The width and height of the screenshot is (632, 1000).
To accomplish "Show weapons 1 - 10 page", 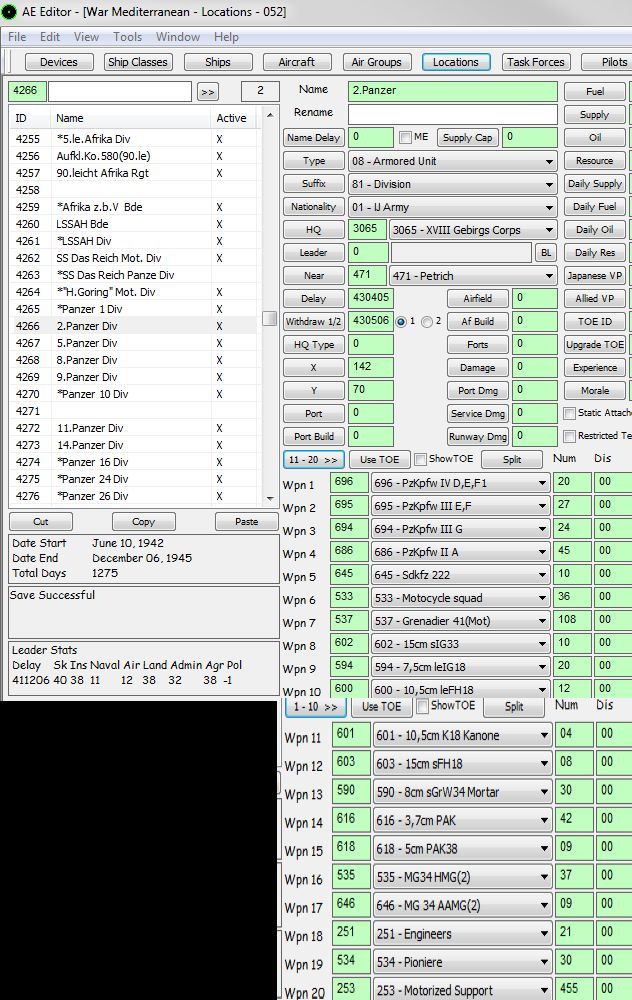I will [316, 707].
